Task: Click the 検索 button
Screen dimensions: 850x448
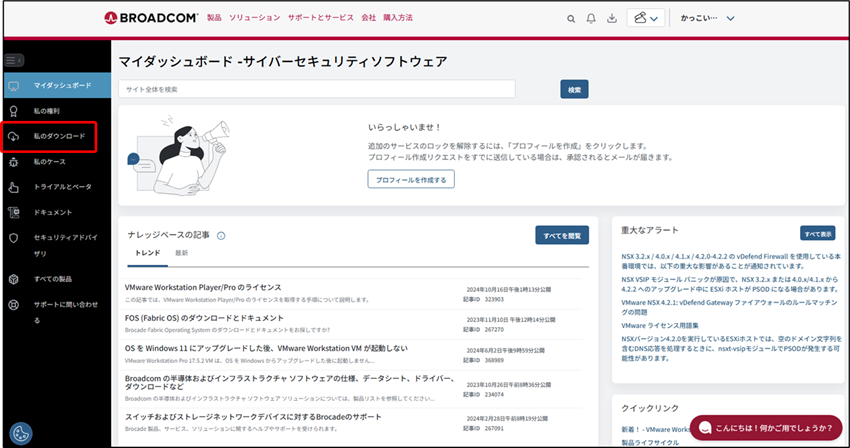Action: click(574, 89)
